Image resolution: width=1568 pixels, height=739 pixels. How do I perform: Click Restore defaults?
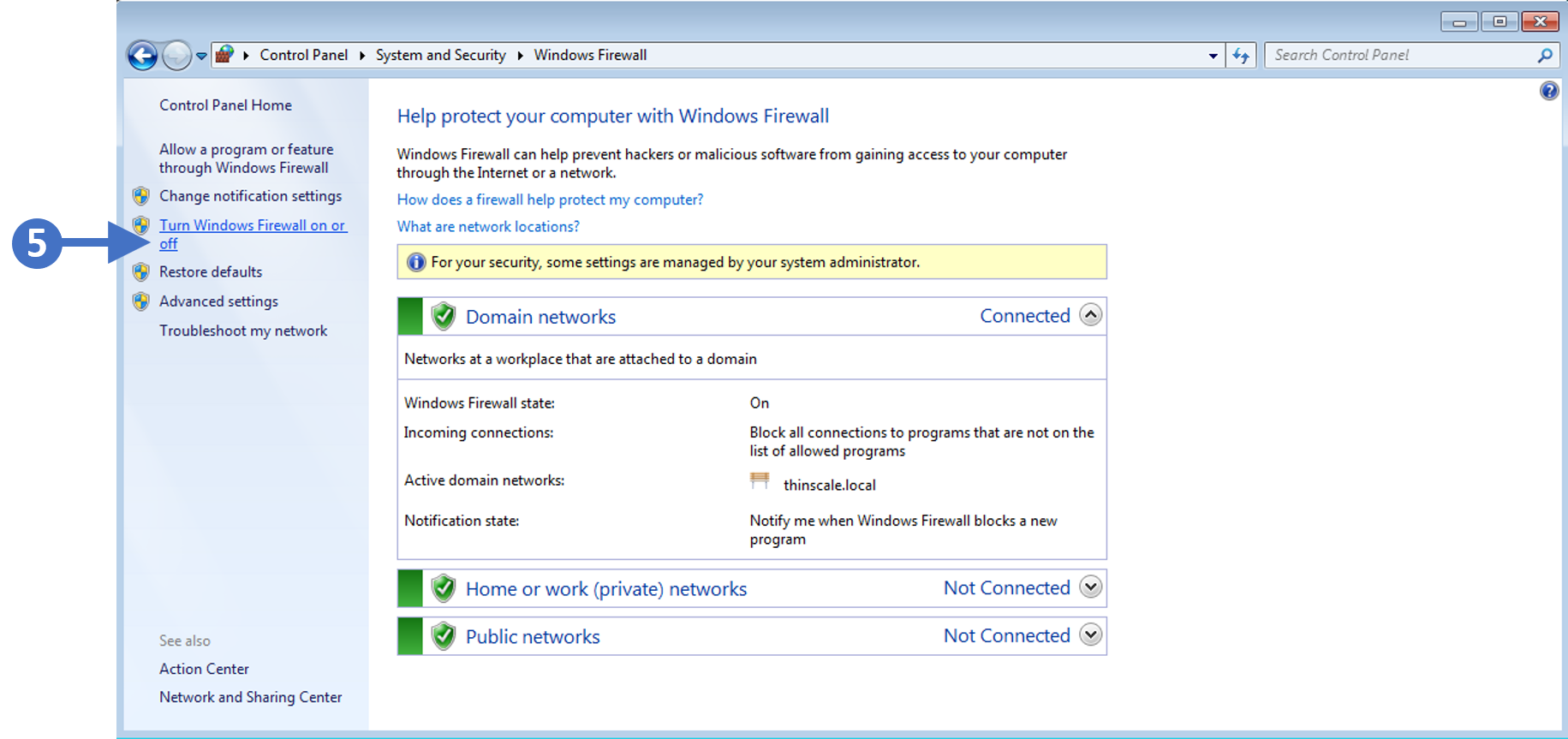211,271
